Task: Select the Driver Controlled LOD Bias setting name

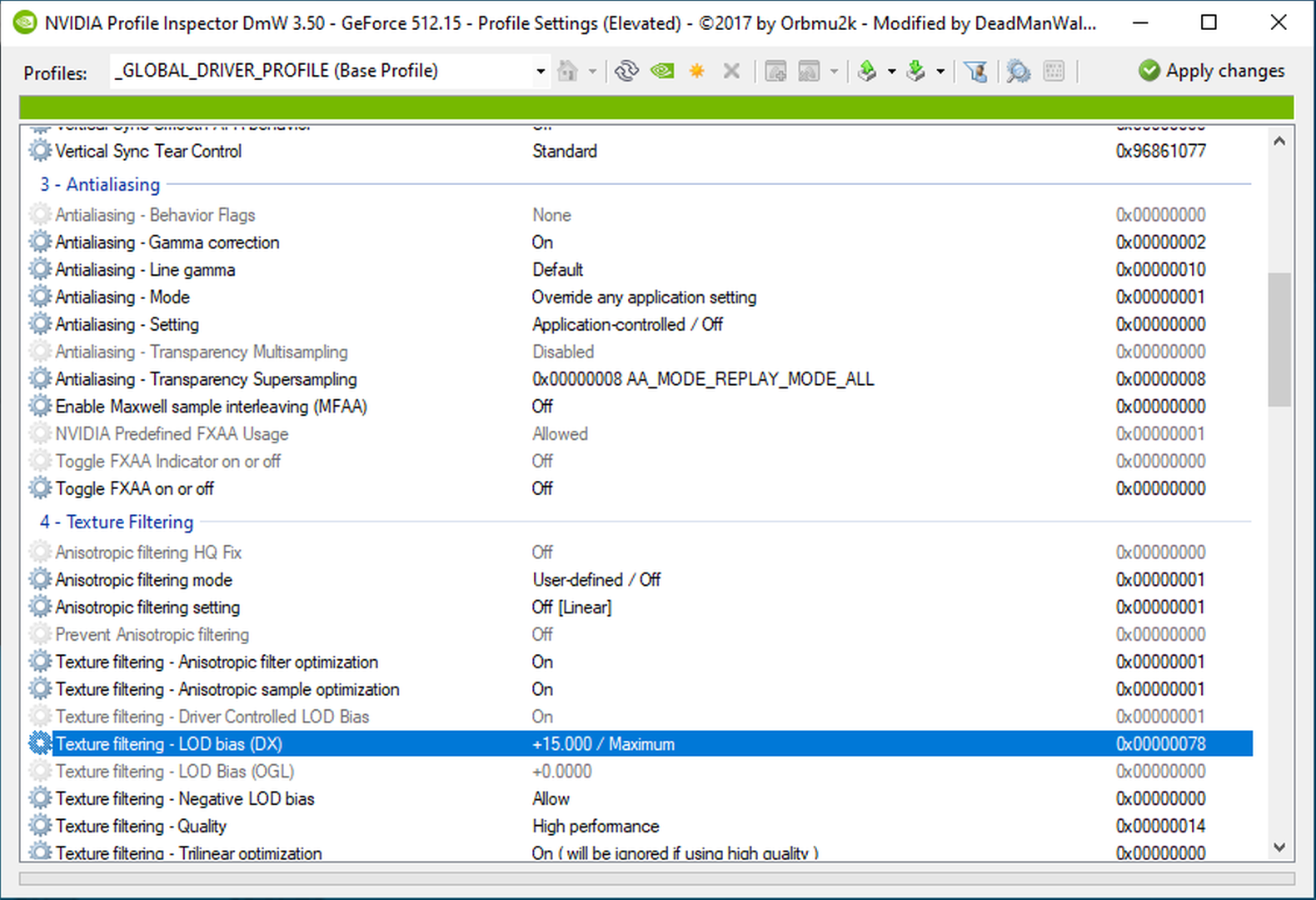Action: click(x=212, y=717)
